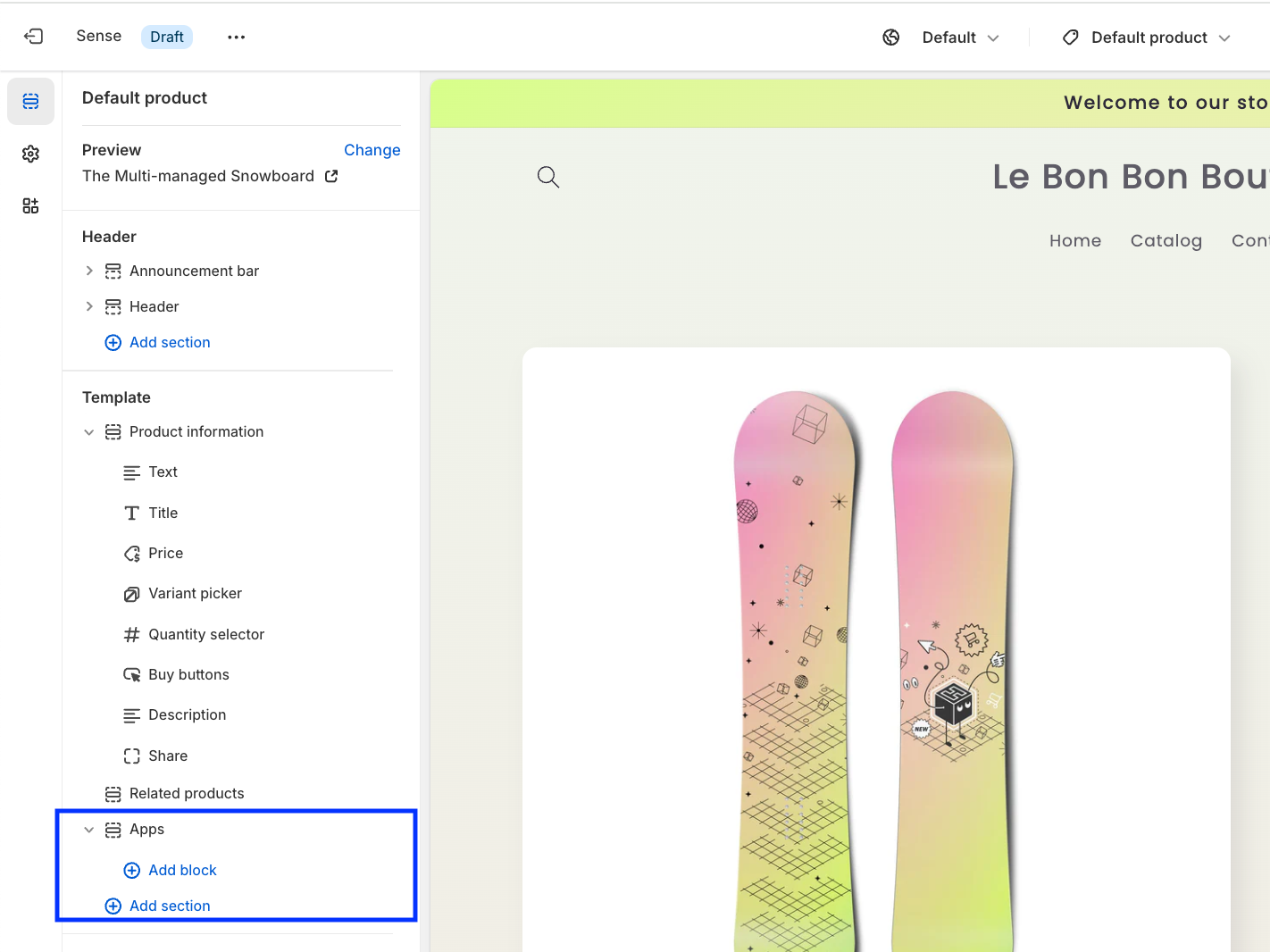Open the Default product template dropdown
Viewport: 1270px width, 952px height.
[x=1147, y=38]
